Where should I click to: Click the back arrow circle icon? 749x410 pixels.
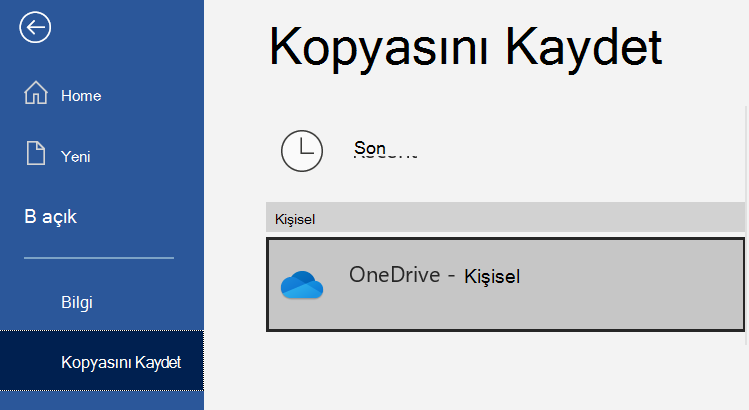[x=35, y=27]
